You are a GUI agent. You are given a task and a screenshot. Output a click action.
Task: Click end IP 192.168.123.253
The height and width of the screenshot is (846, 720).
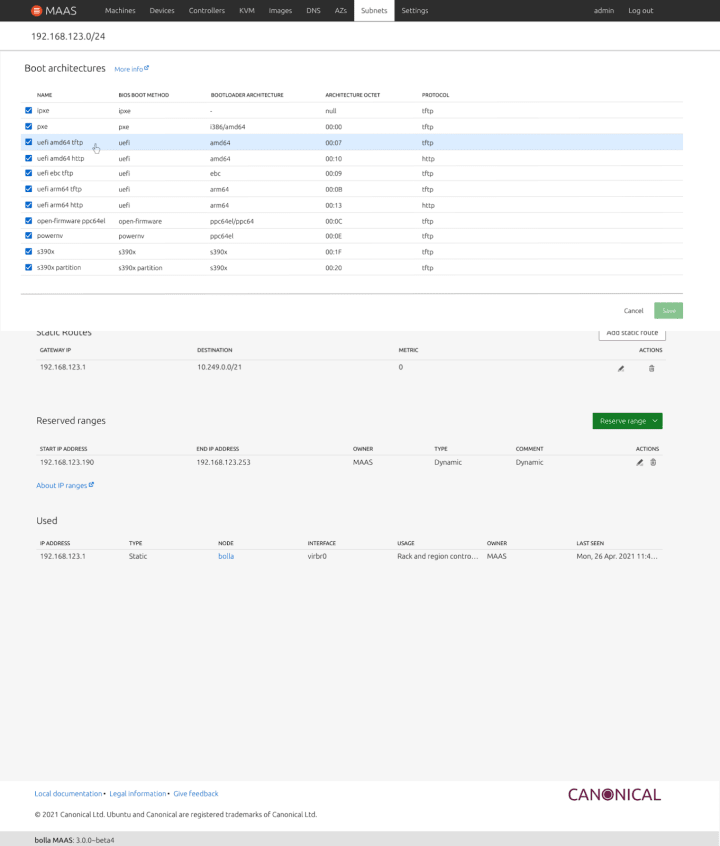click(223, 462)
